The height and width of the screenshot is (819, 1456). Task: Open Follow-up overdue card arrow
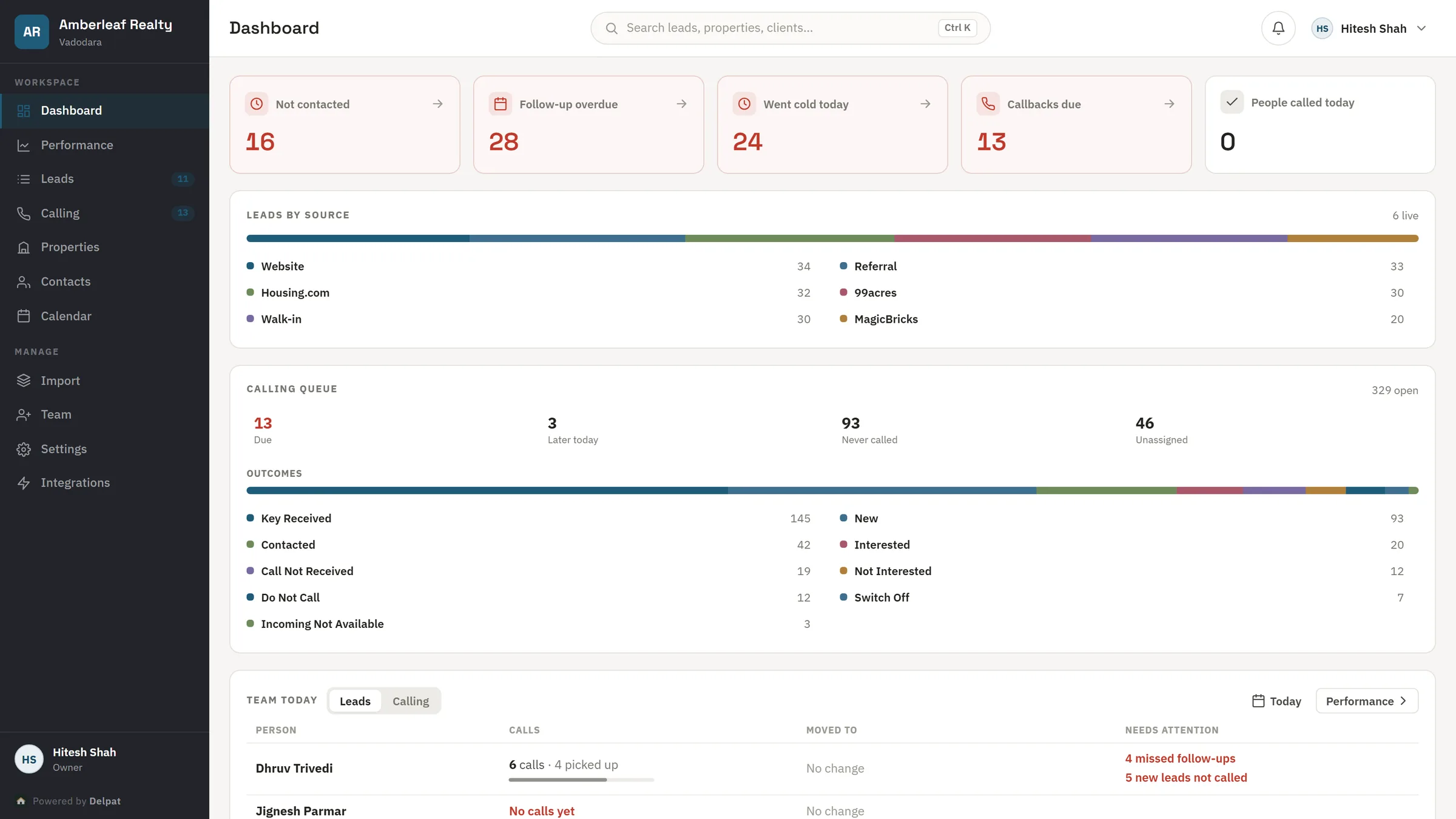(x=681, y=104)
